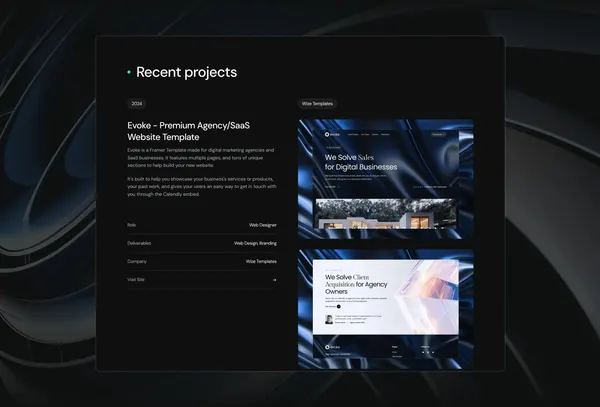
Task: Click the paragraph starting 'Evoke is a Framer Template'
Action: tap(201, 158)
